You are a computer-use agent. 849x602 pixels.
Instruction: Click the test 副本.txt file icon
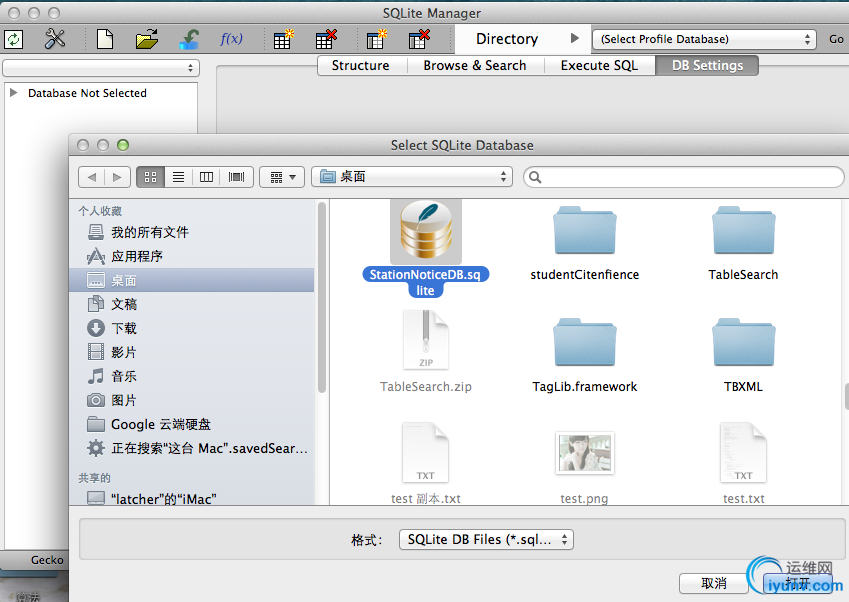pyautogui.click(x=425, y=453)
